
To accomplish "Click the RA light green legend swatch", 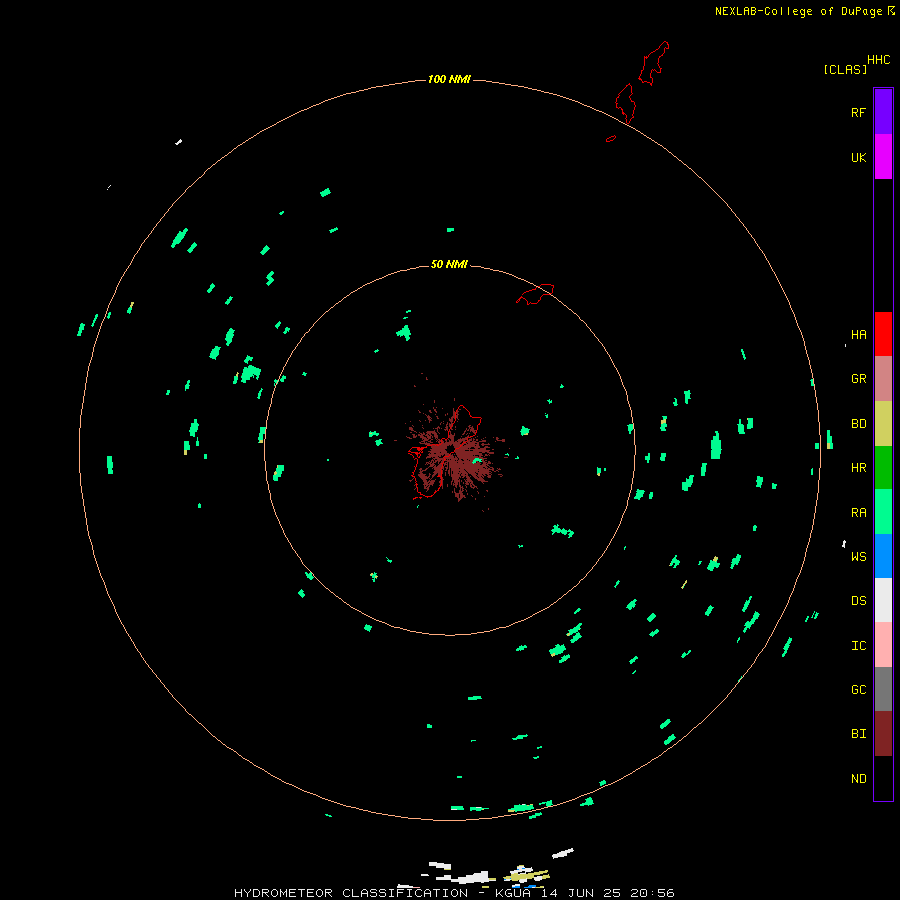I will point(883,512).
